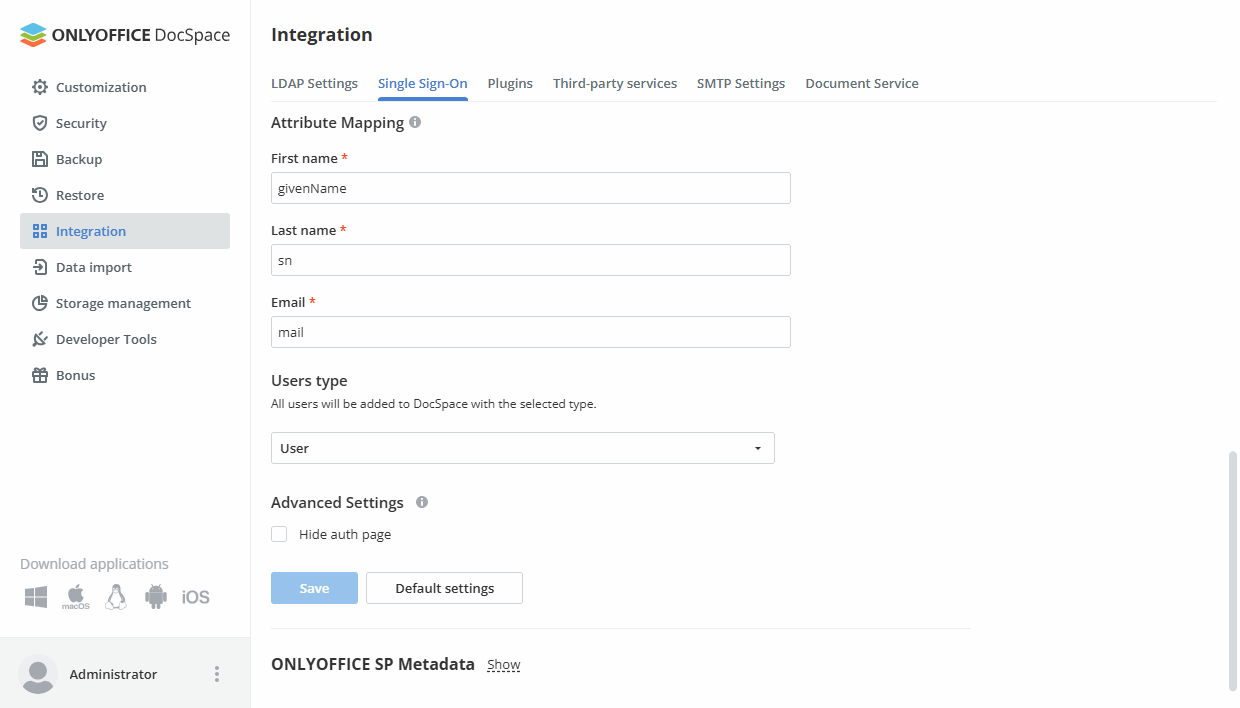Viewport: 1240px width, 708px height.
Task: Enable the Hide auth page option
Action: 278,534
